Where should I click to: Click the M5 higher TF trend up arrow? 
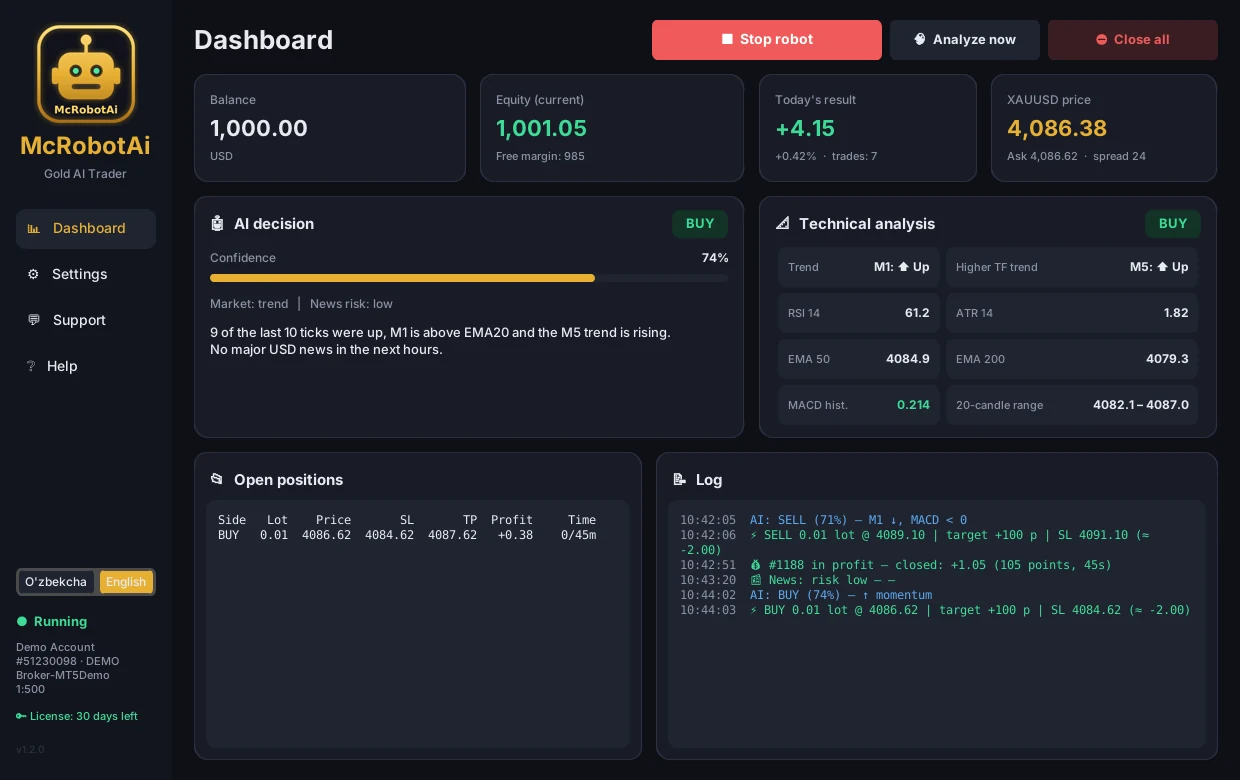coord(1162,267)
